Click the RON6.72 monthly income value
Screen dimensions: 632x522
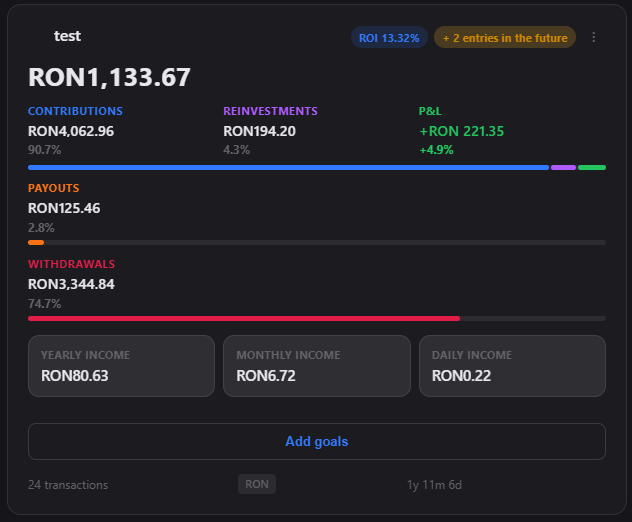click(266, 376)
